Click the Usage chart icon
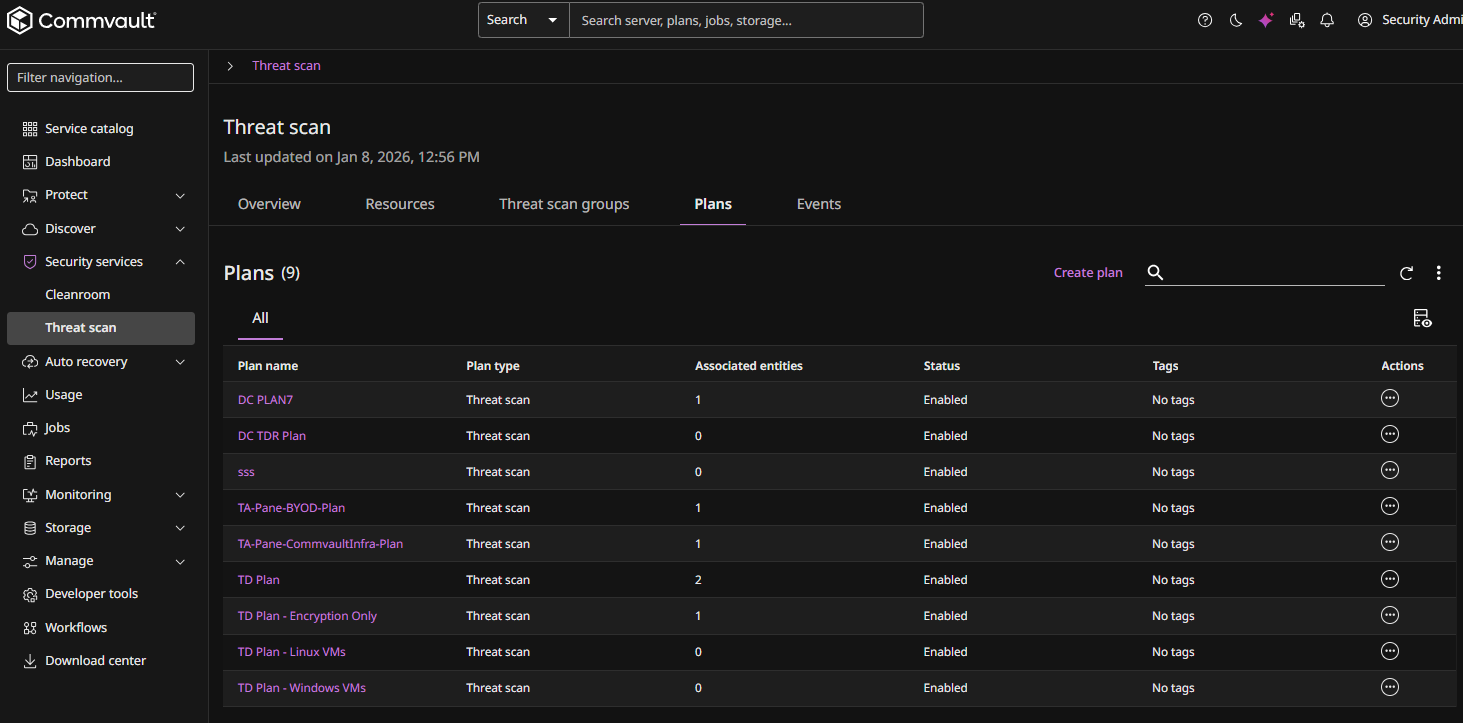Screen dimensions: 1463x723 (x=30, y=395)
